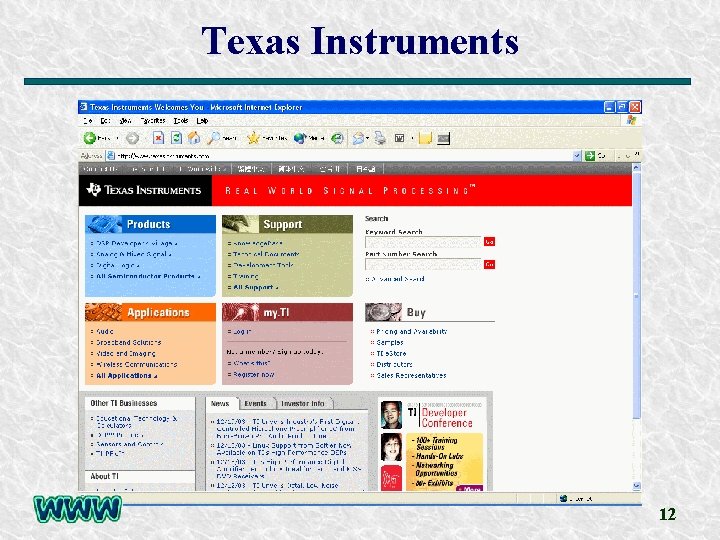The image size is (720, 540).
Task: Open the Search magnifier icon
Action: (x=214, y=138)
